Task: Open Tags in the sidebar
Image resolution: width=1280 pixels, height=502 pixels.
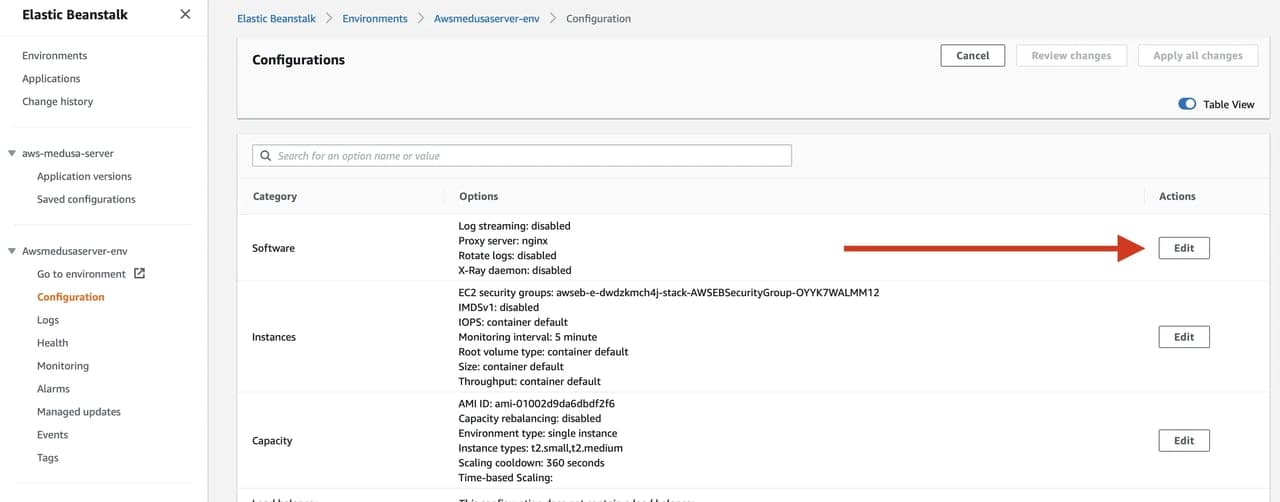Action: click(48, 458)
